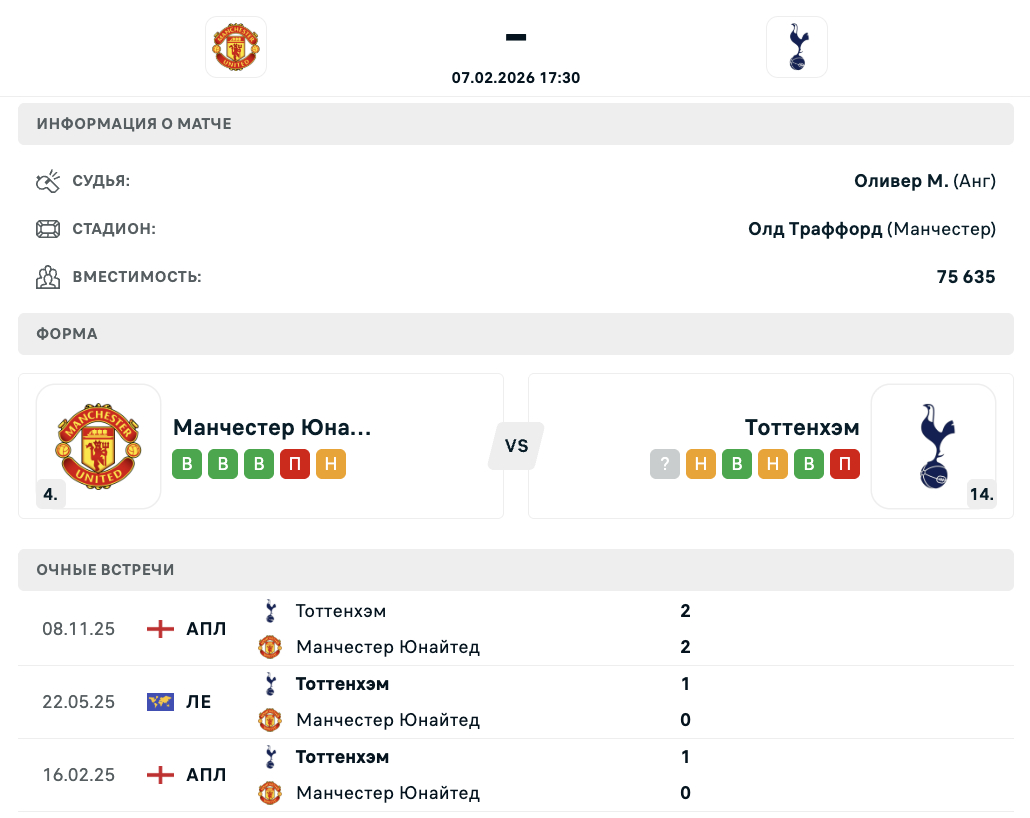Click Manchester United's red П form badge
Screen dimensions: 1030x818
[x=295, y=464]
